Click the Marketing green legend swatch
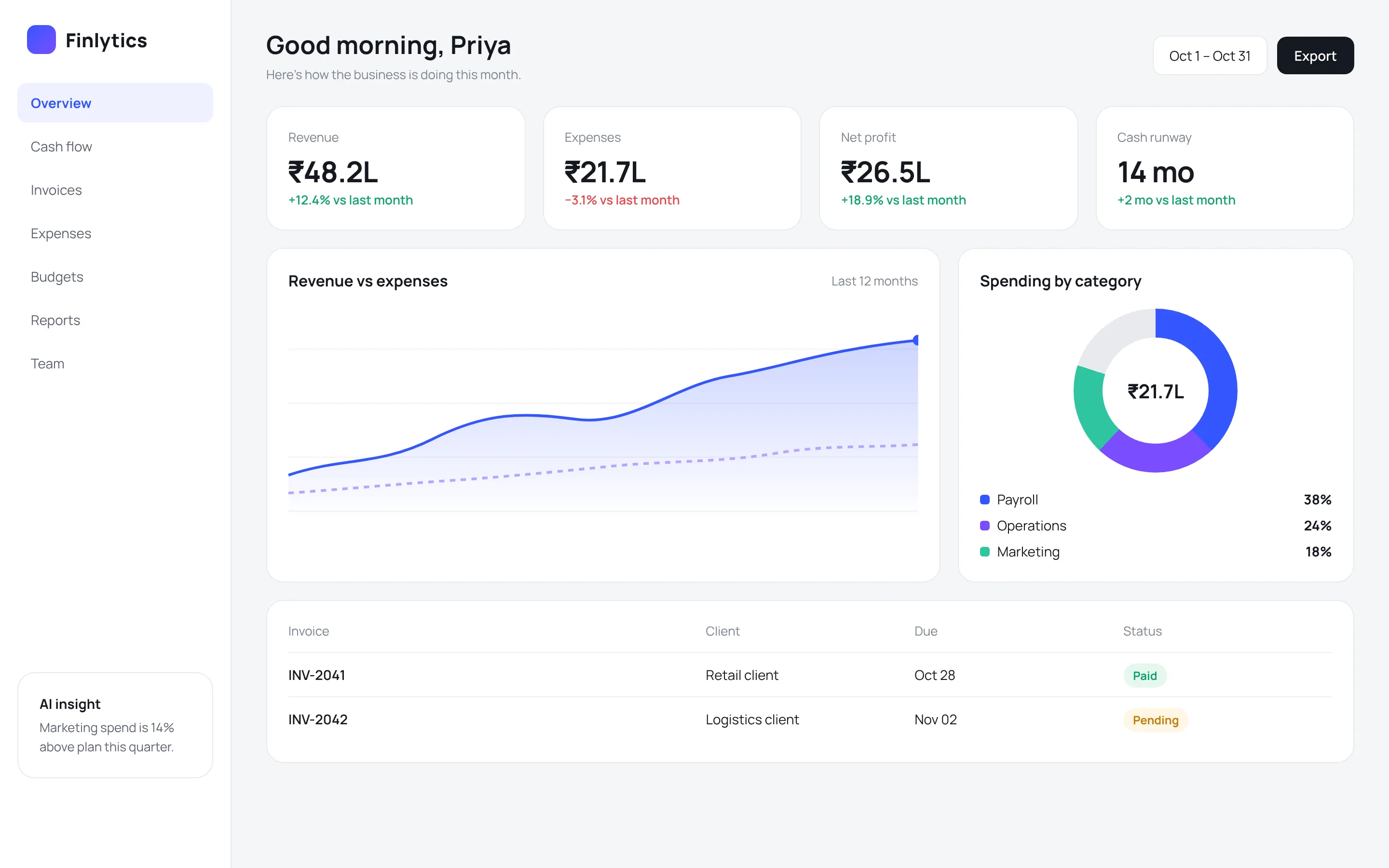 point(985,552)
